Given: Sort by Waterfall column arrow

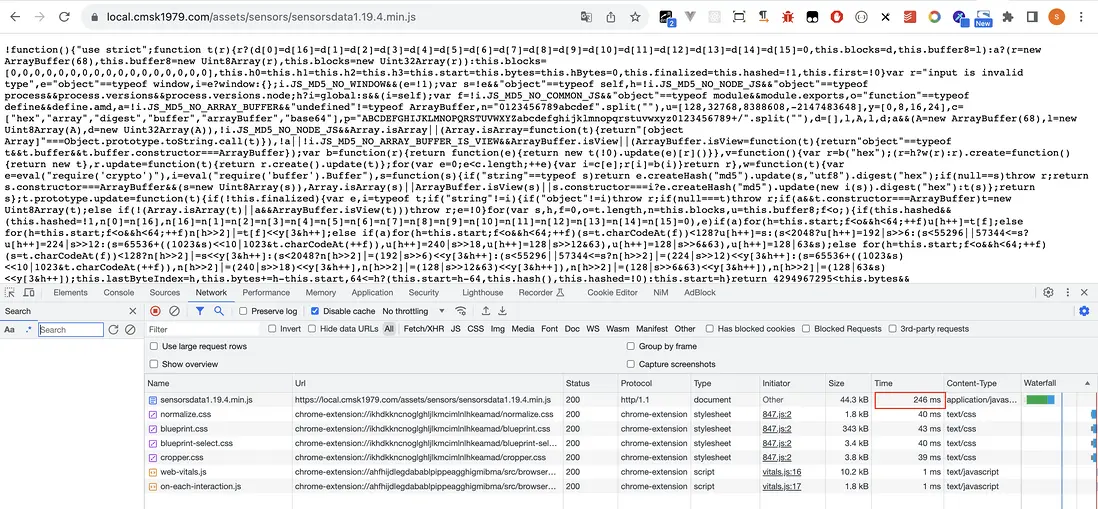Looking at the screenshot, I should click(x=1087, y=383).
